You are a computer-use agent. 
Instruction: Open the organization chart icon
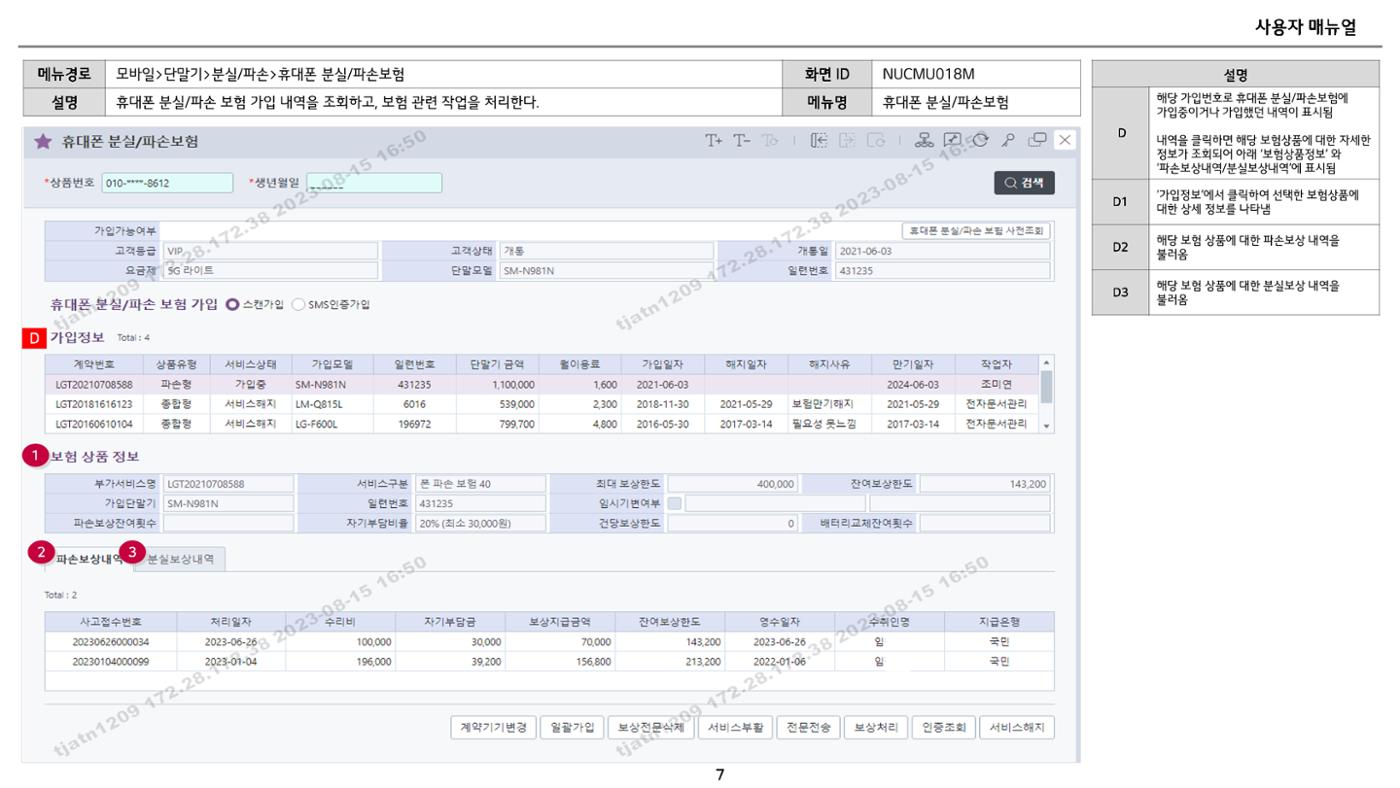[x=925, y=141]
